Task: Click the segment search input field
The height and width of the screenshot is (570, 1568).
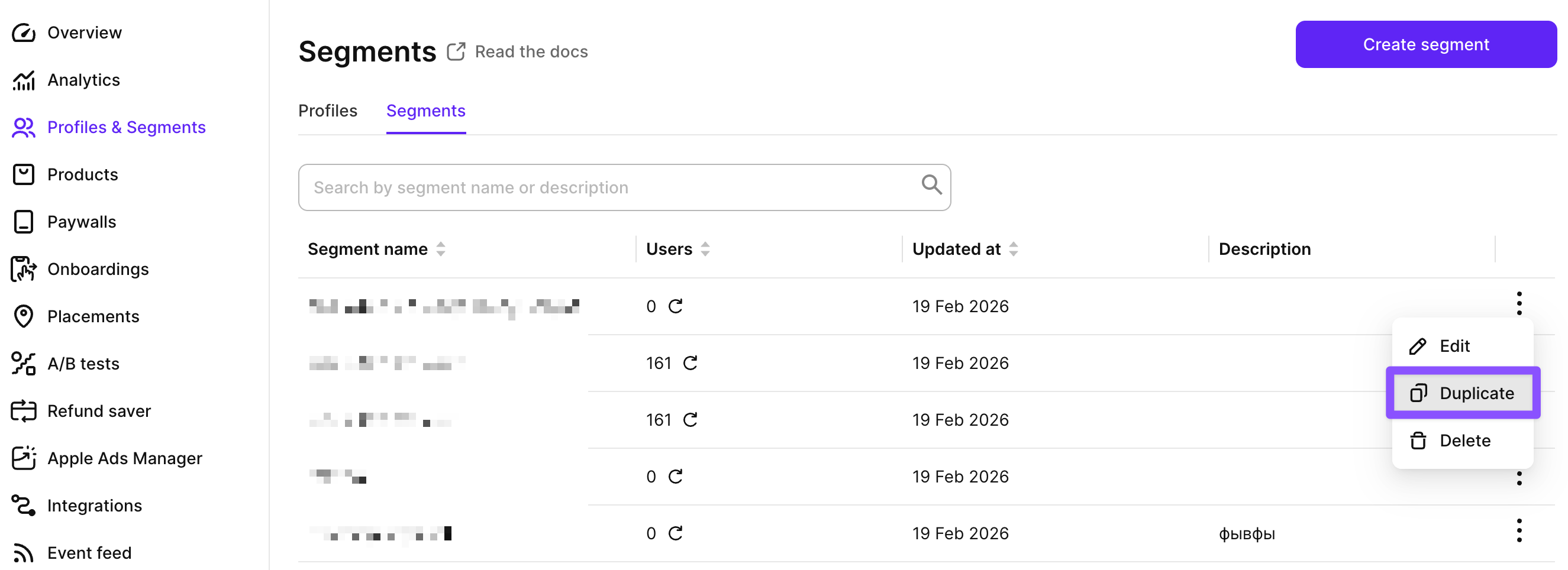Action: [x=609, y=187]
